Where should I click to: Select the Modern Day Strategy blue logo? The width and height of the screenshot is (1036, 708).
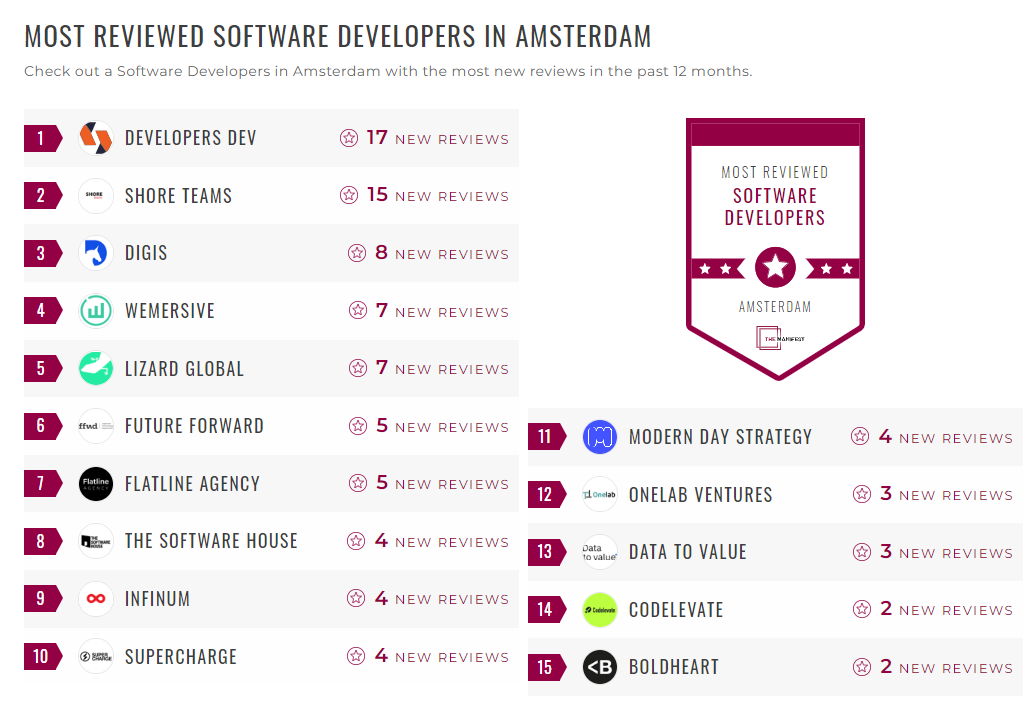tap(599, 436)
